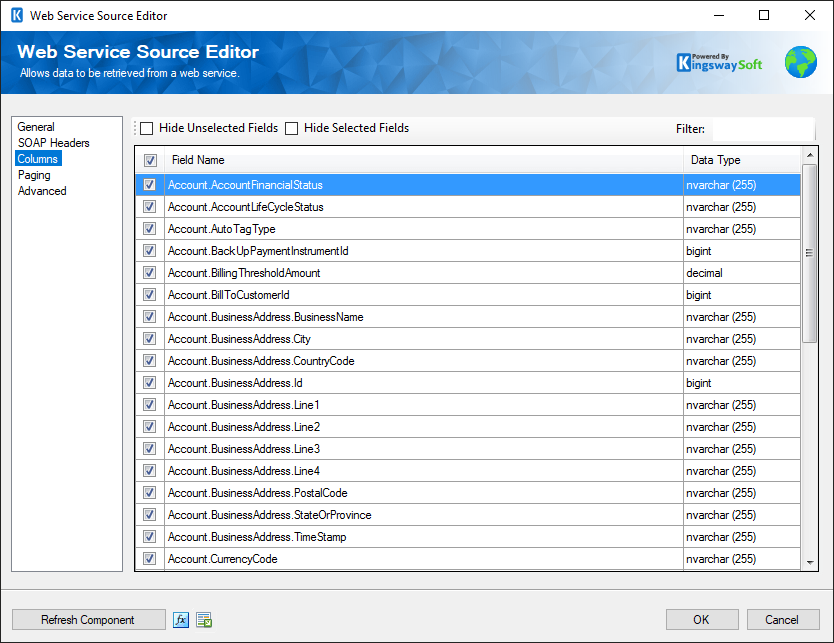Select the Account.BusinessAddress.Line3 field name
Screen dimensions: 834x643
coord(244,449)
